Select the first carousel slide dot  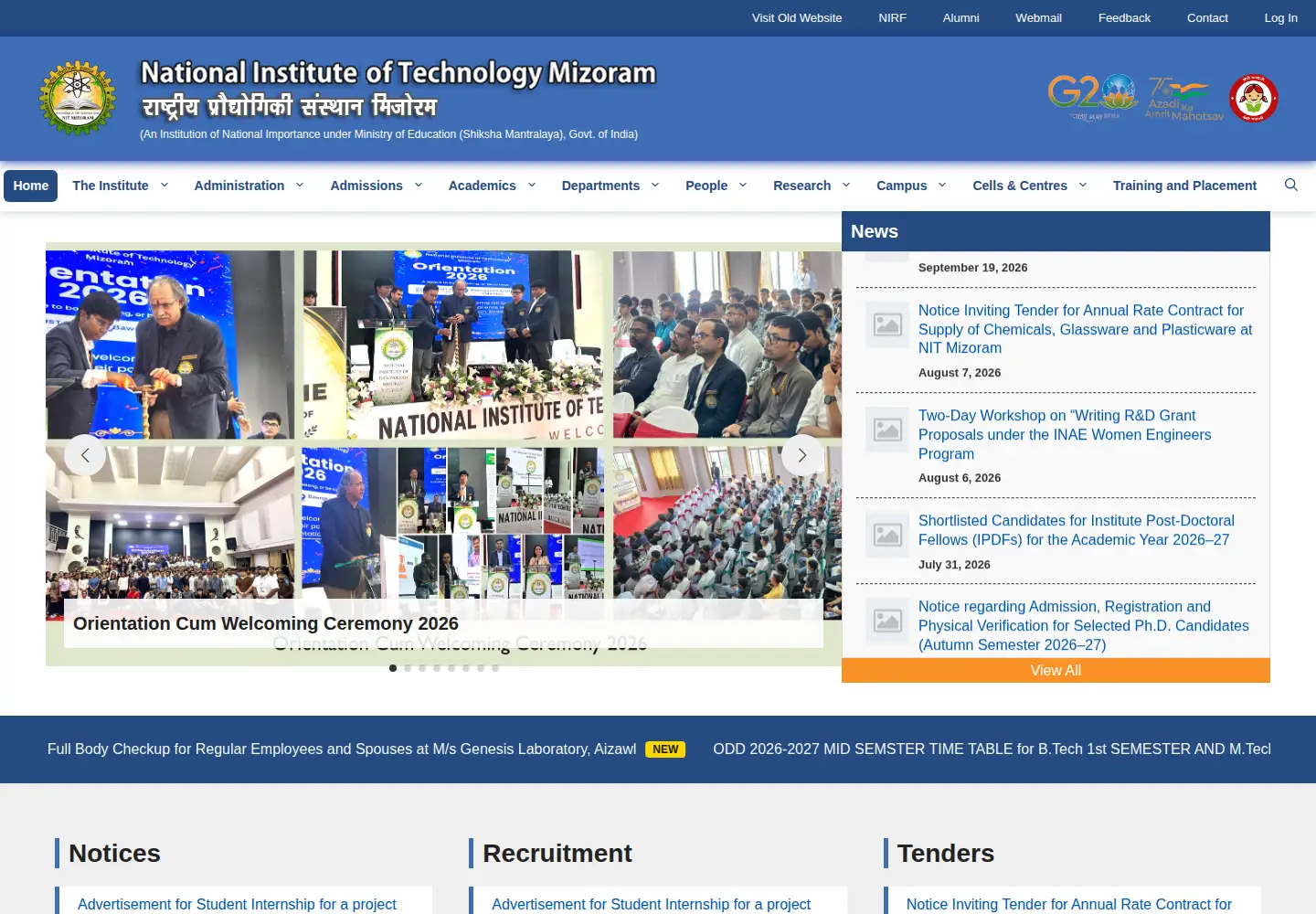[393, 668]
